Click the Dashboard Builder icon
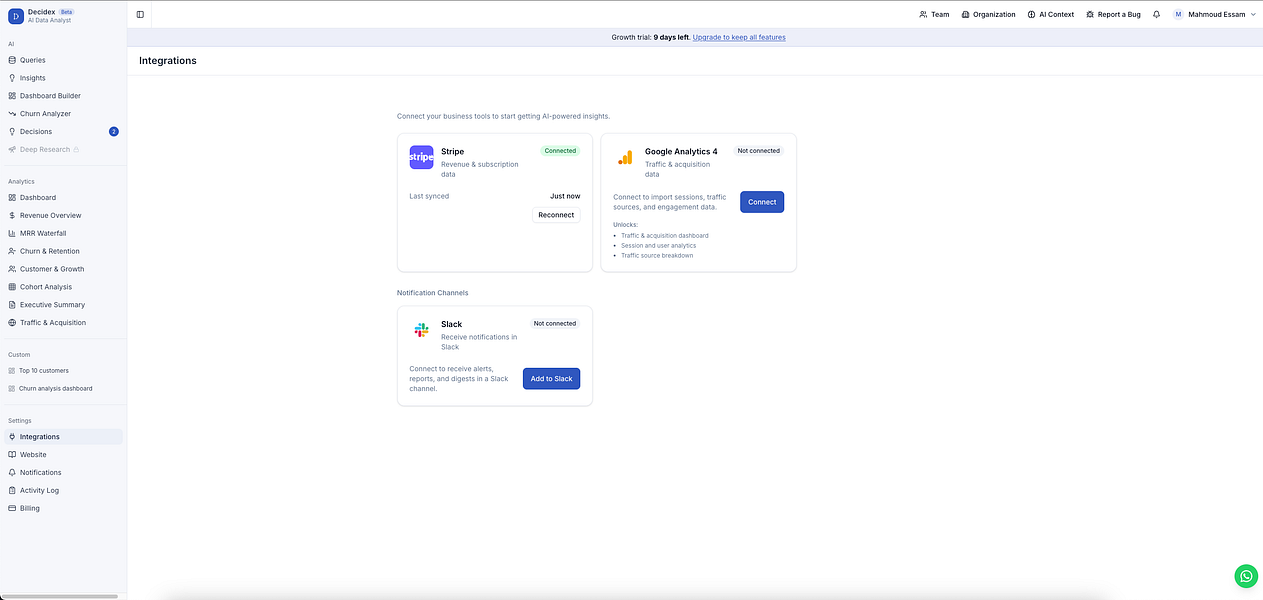This screenshot has height=600, width=1263. [x=12, y=96]
